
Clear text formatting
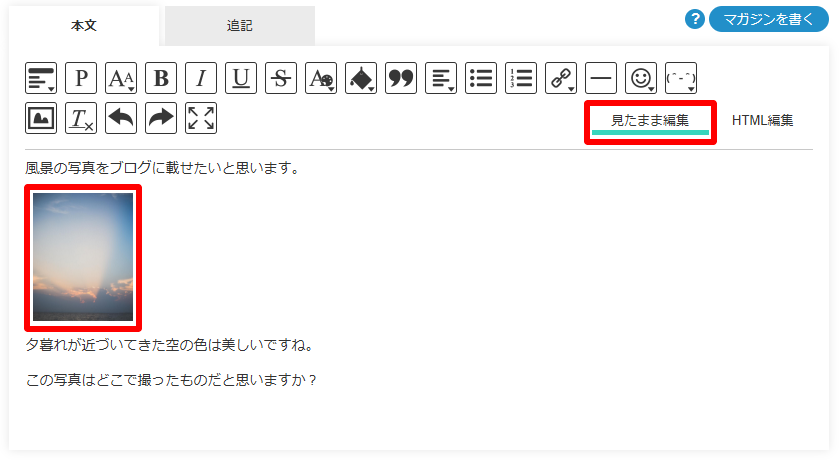pos(81,118)
